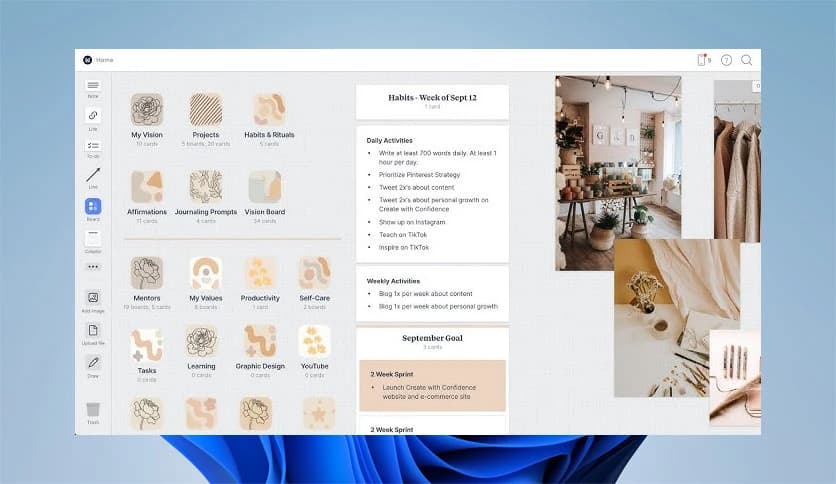
Task: Open the help question mark icon
Action: 726,60
